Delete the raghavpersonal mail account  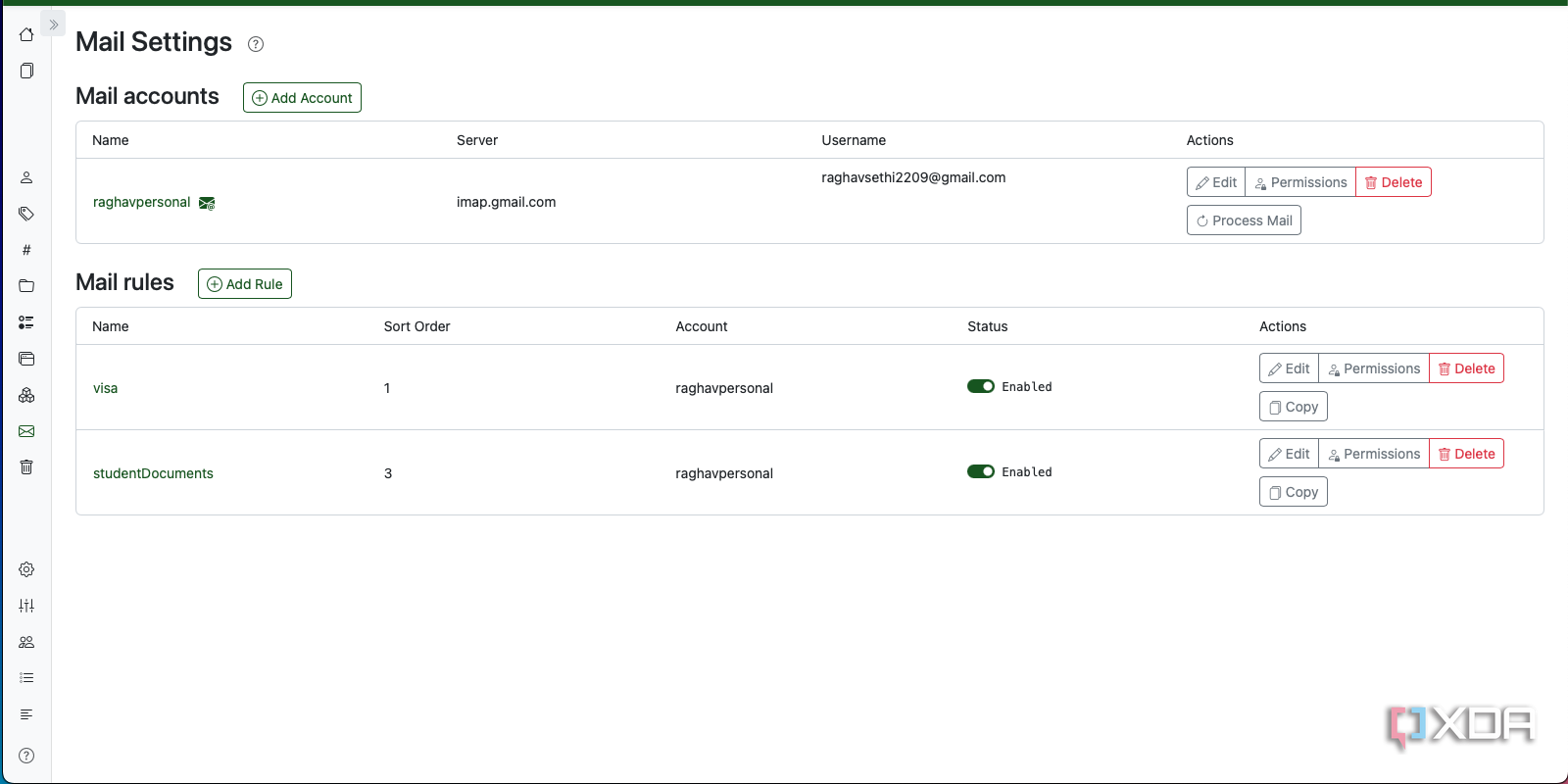[x=1394, y=182]
